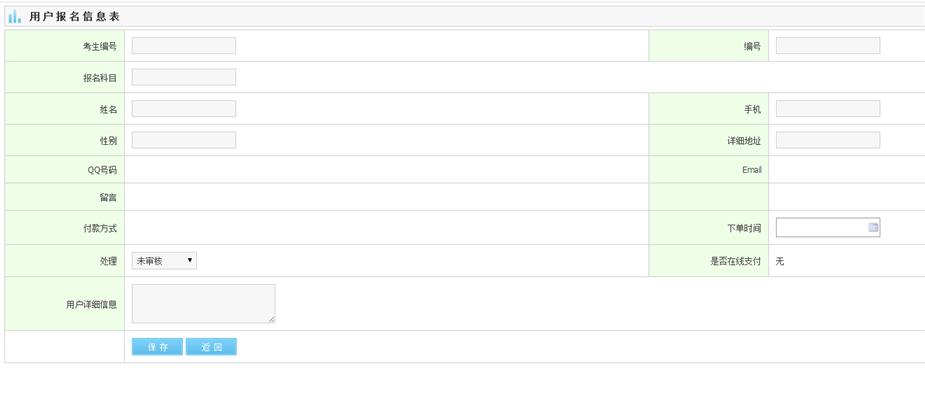Click the 用户报名信息表 header title
The width and height of the screenshot is (925, 393).
74,17
